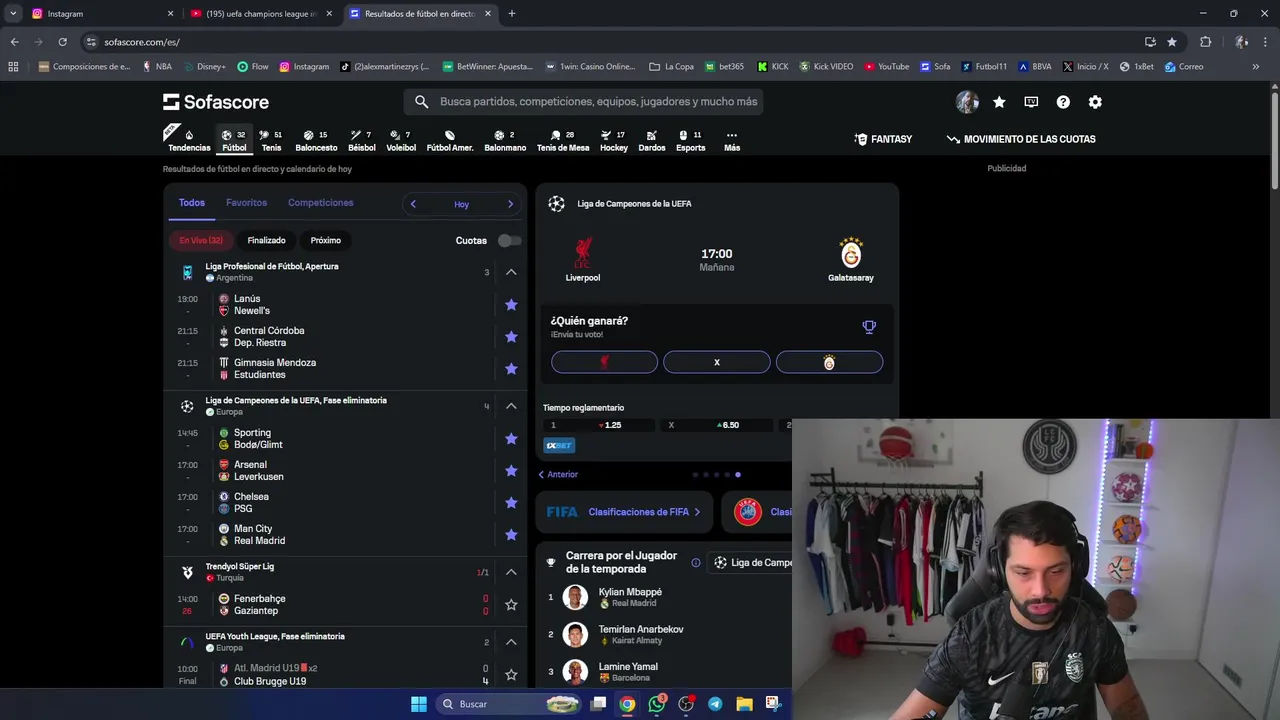
Task: Vote for Liverpool to win
Action: coord(604,362)
